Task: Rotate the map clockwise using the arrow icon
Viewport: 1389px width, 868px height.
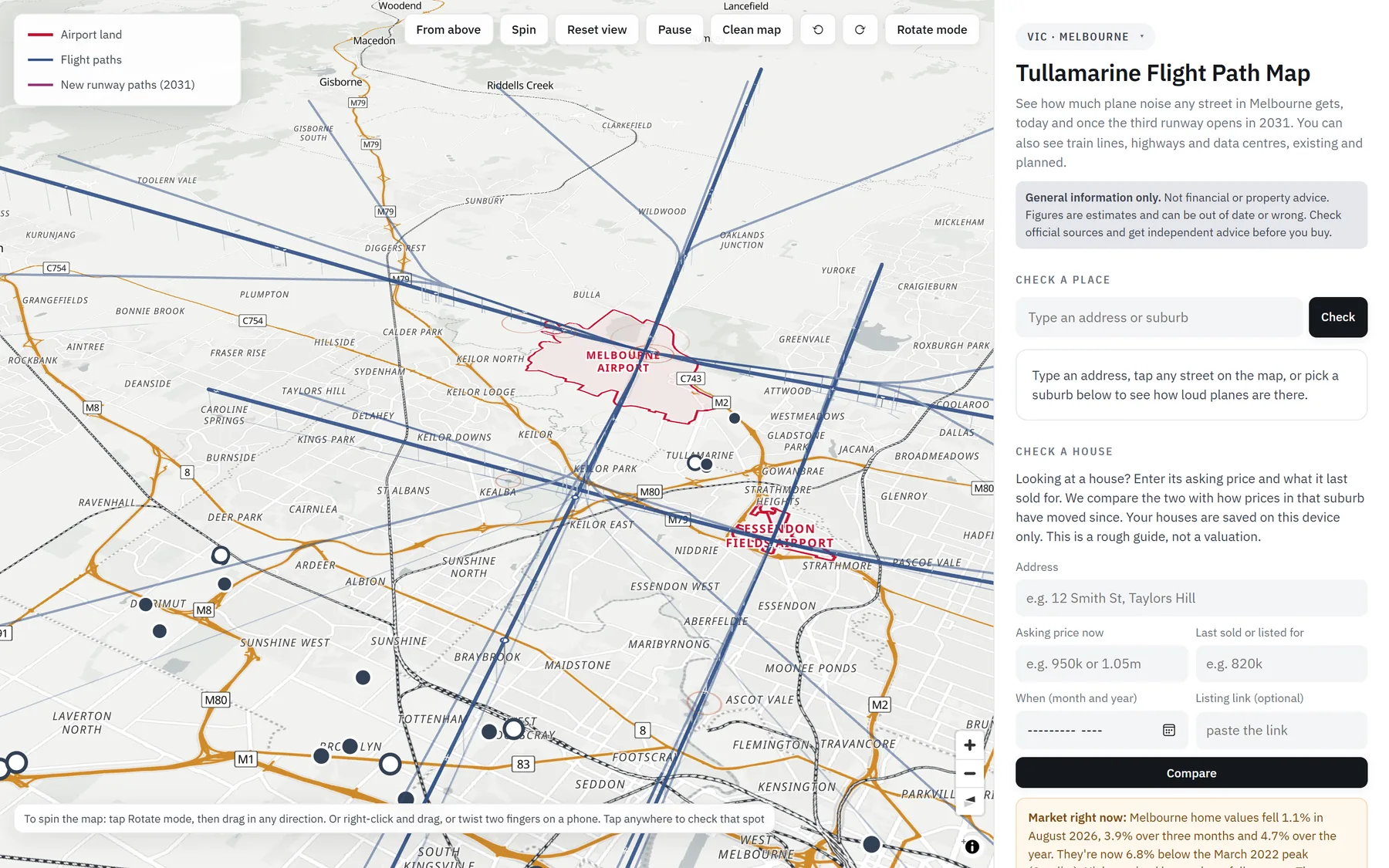Action: (x=860, y=29)
